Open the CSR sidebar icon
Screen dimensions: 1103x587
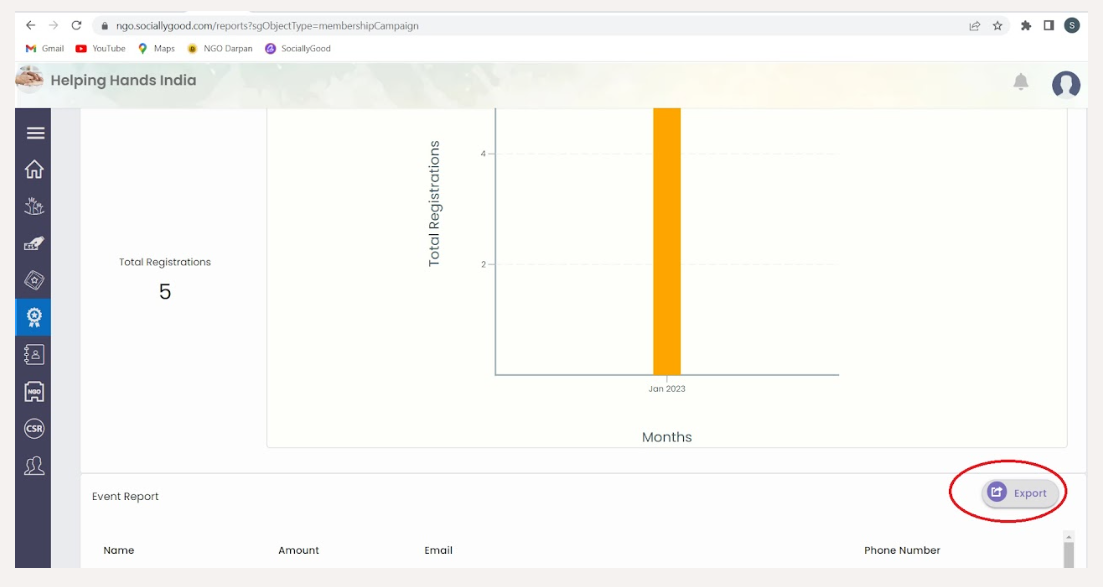point(34,428)
